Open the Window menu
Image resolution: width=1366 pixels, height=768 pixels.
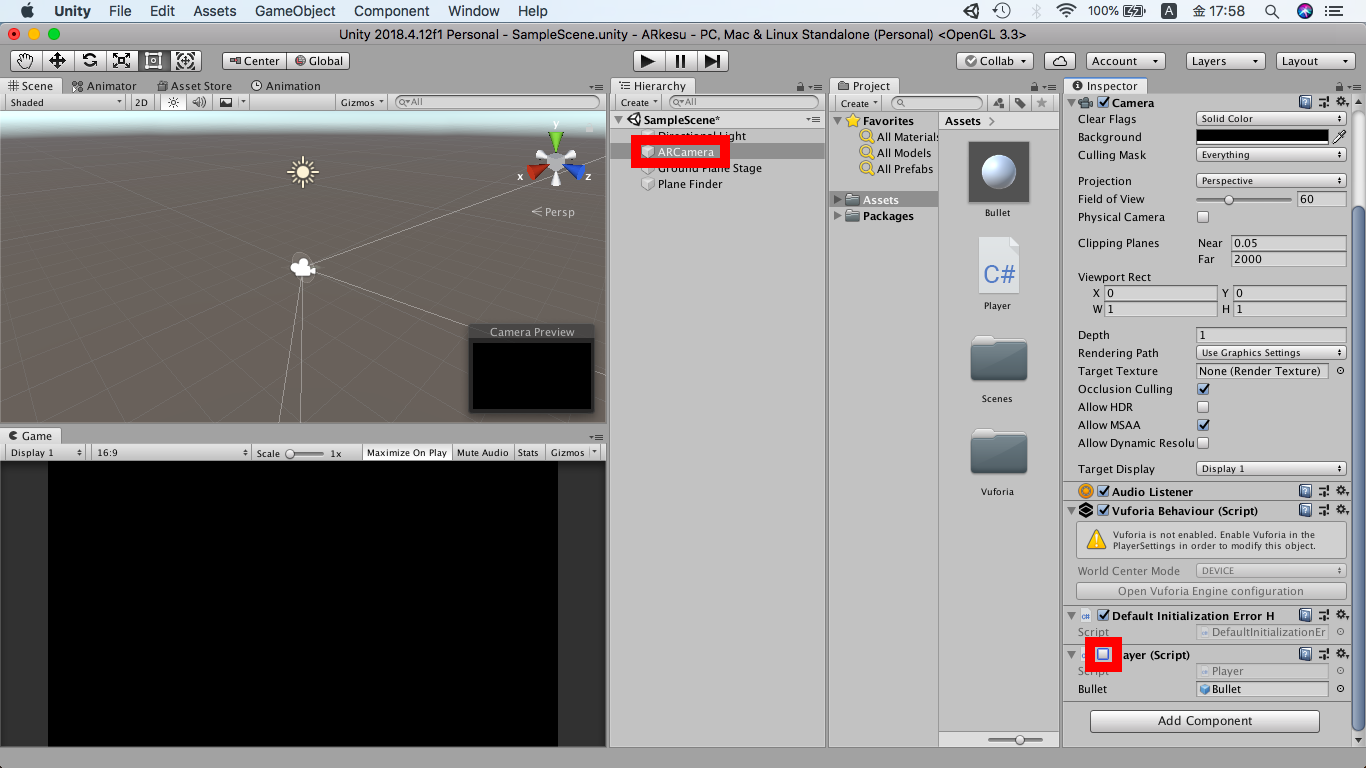tap(474, 11)
